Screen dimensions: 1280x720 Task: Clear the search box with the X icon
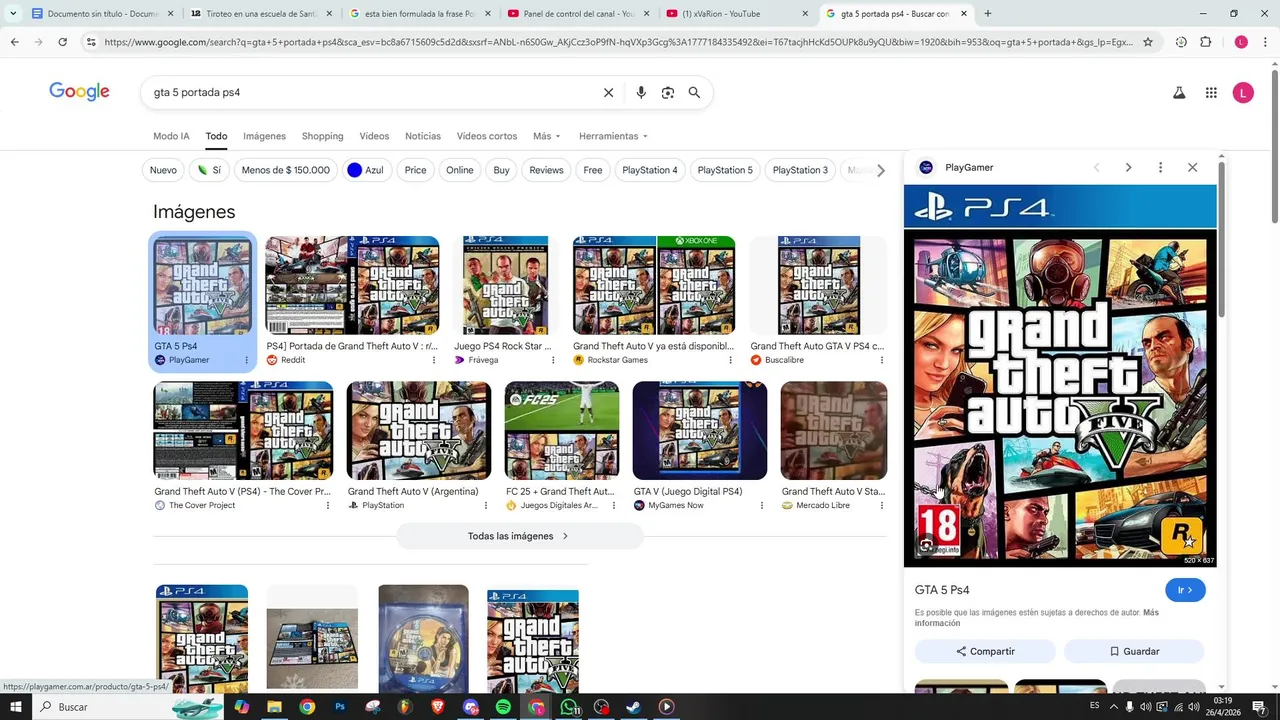pyautogui.click(x=608, y=93)
